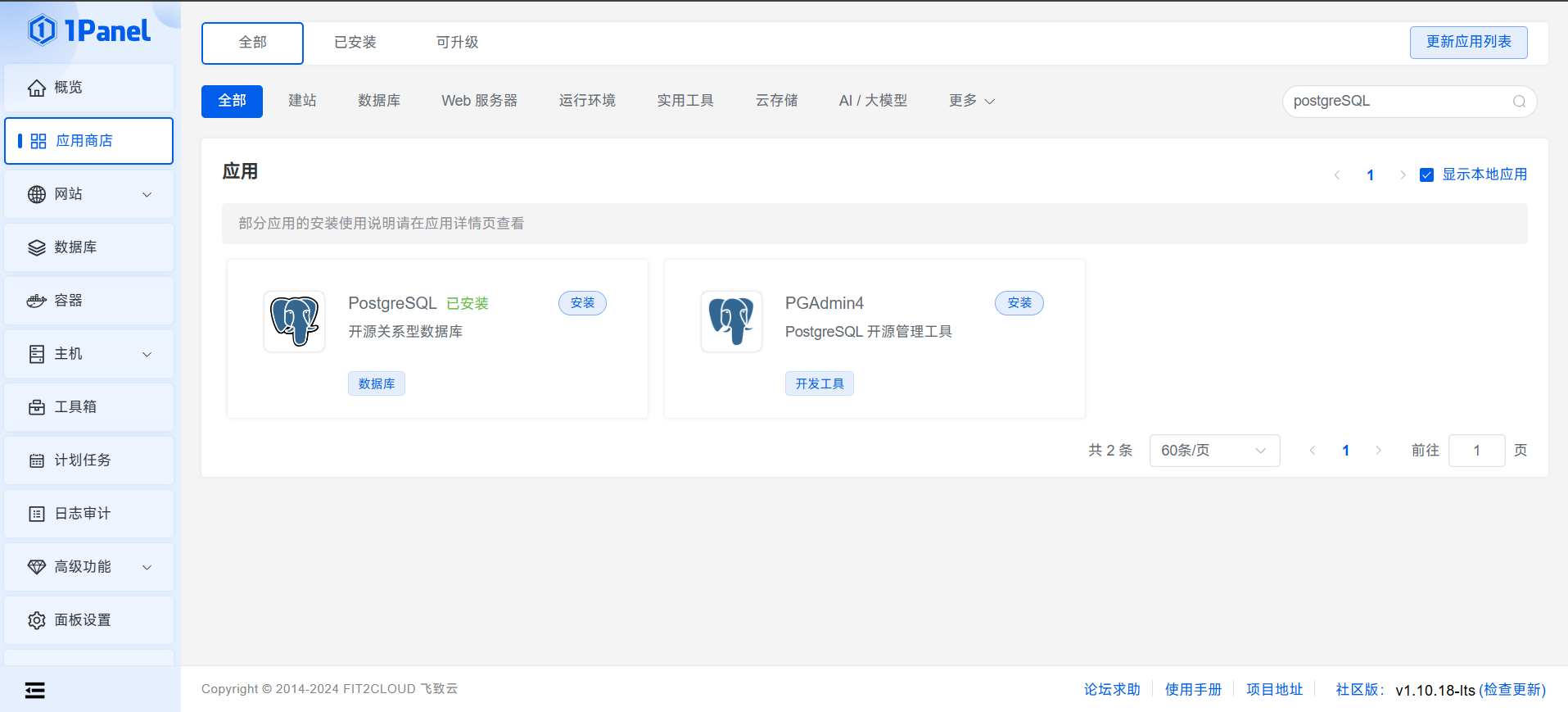The image size is (1568, 712).
Task: Open the 面板设置 gear icon
Action: tap(37, 620)
